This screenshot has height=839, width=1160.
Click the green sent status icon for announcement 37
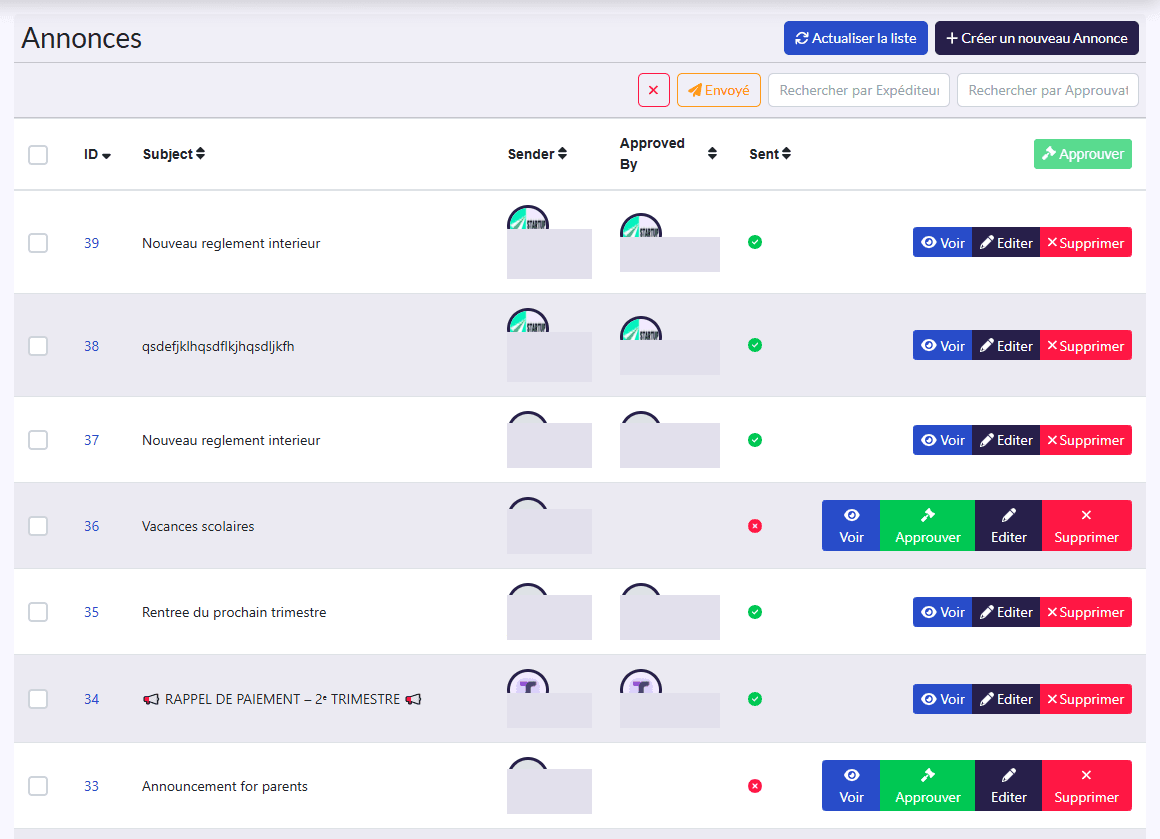click(755, 440)
